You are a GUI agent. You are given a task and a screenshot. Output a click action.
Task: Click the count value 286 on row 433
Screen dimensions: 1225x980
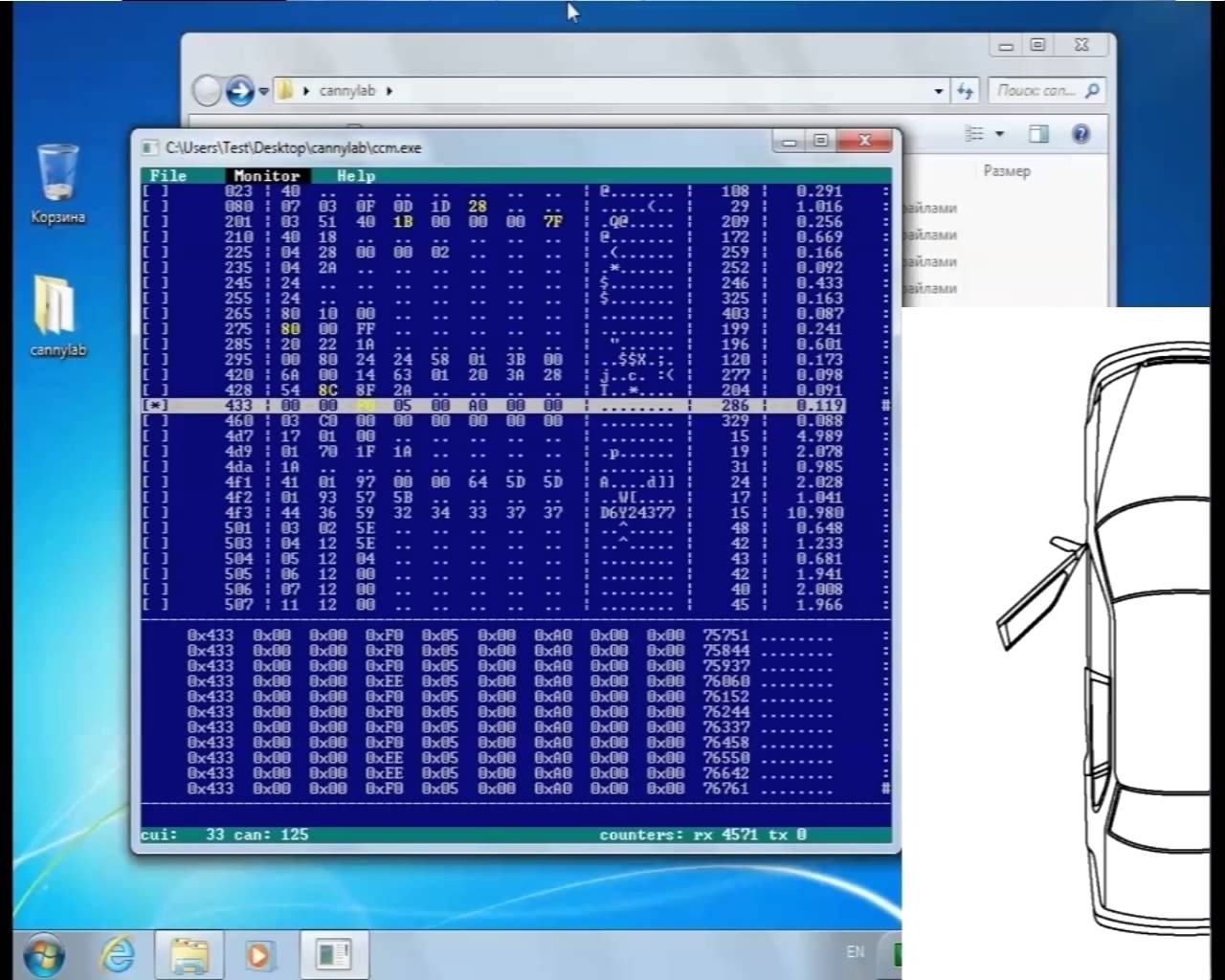pos(735,406)
